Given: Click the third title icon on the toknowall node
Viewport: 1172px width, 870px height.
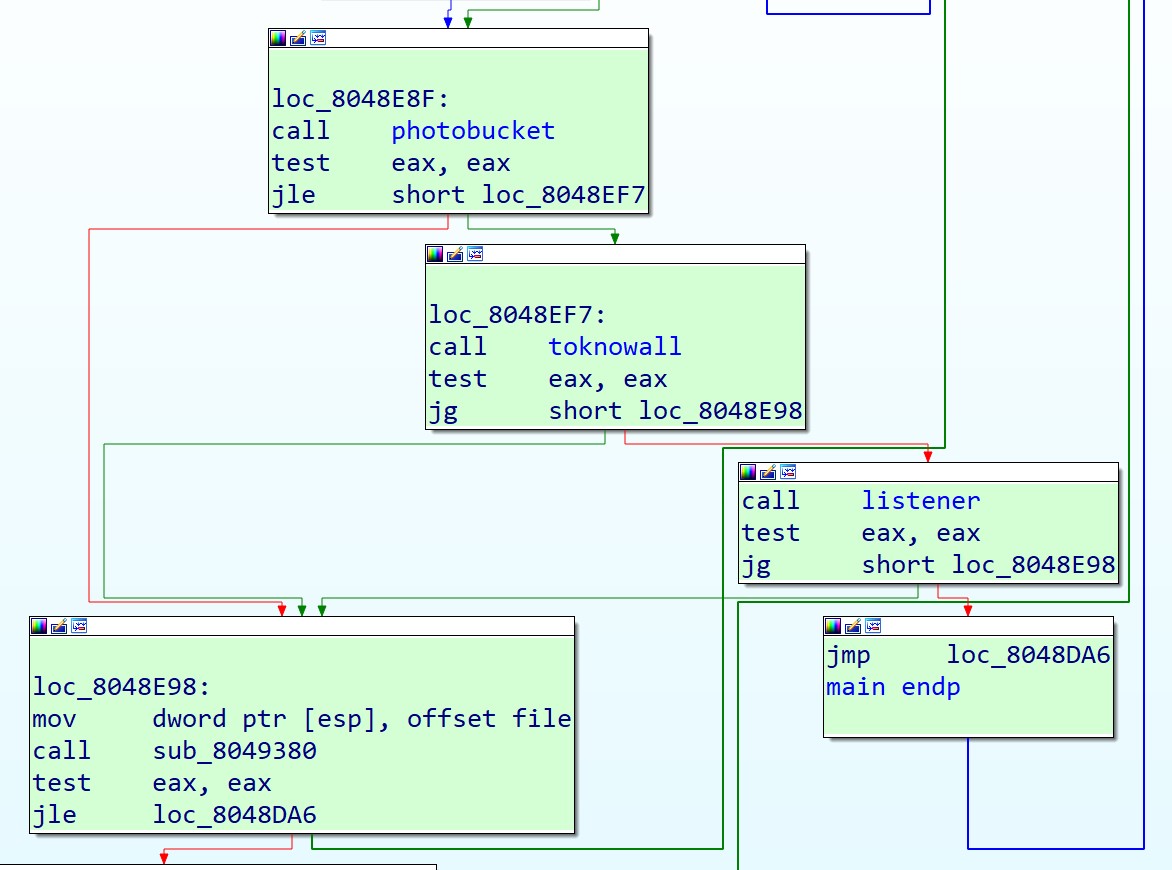Looking at the screenshot, I should pos(475,254).
